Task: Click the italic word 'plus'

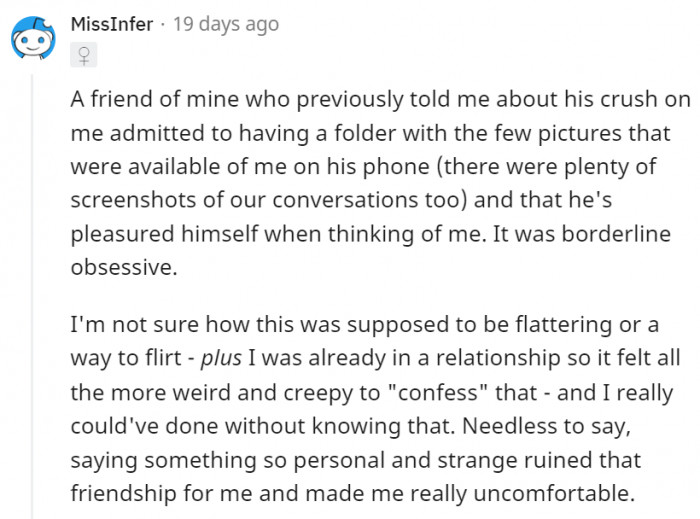Action: click(x=221, y=359)
